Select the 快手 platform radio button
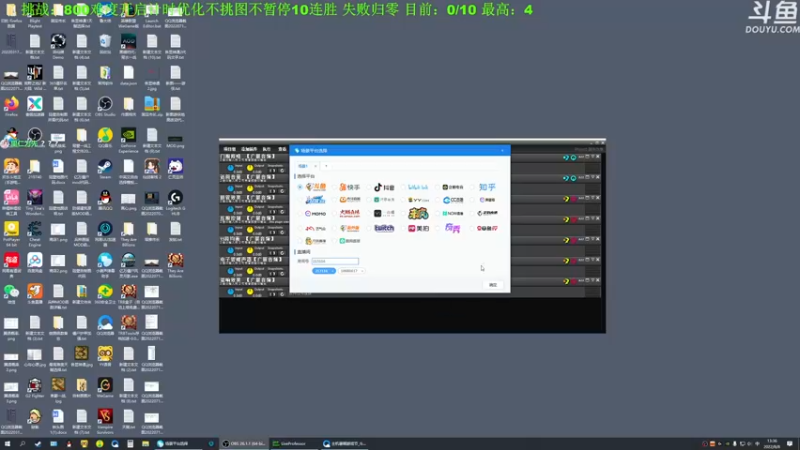 (x=335, y=187)
